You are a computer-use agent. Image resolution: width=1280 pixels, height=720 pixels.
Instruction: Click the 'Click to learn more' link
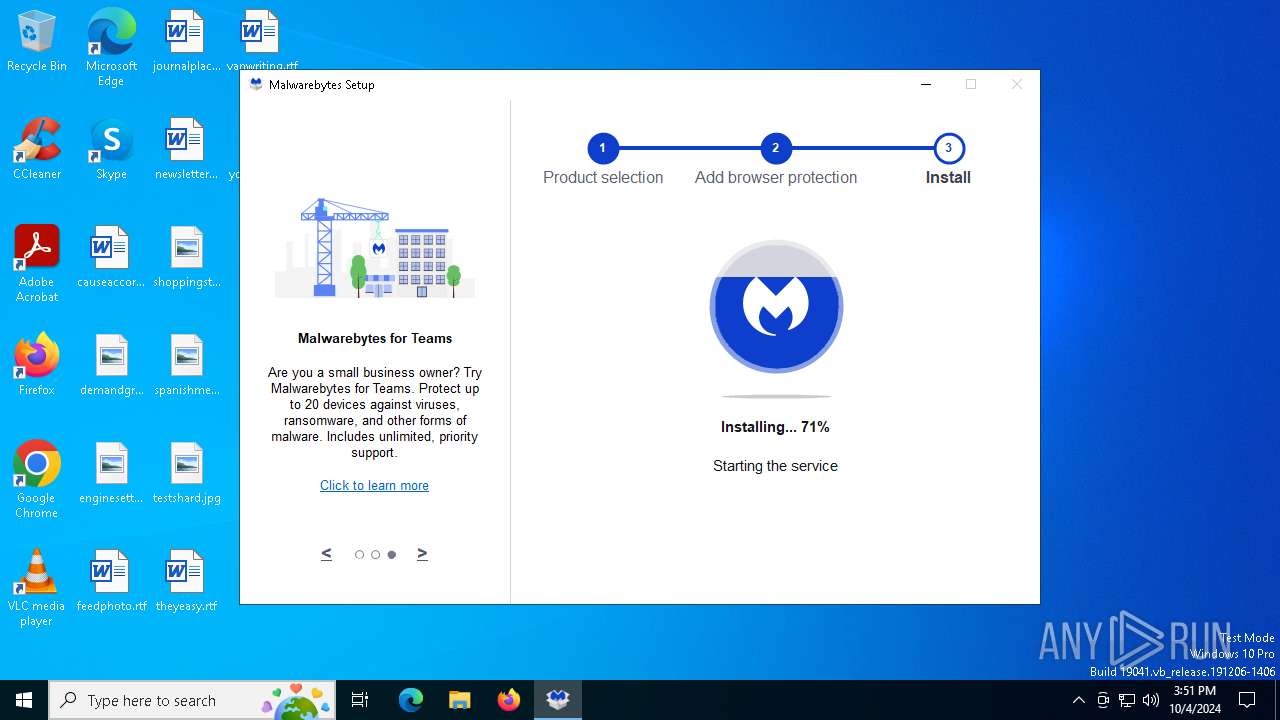pyautogui.click(x=374, y=485)
